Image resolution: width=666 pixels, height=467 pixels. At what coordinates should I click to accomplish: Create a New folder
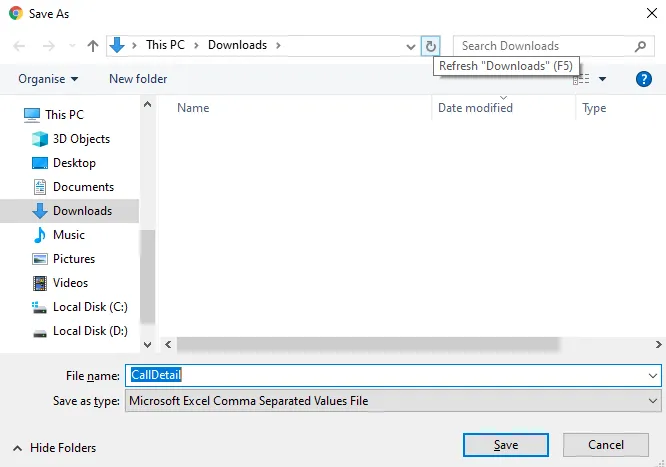point(138,79)
